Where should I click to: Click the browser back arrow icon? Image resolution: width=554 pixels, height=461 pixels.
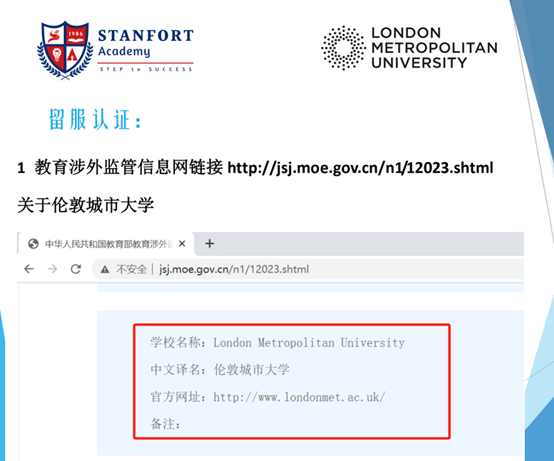coord(29,269)
